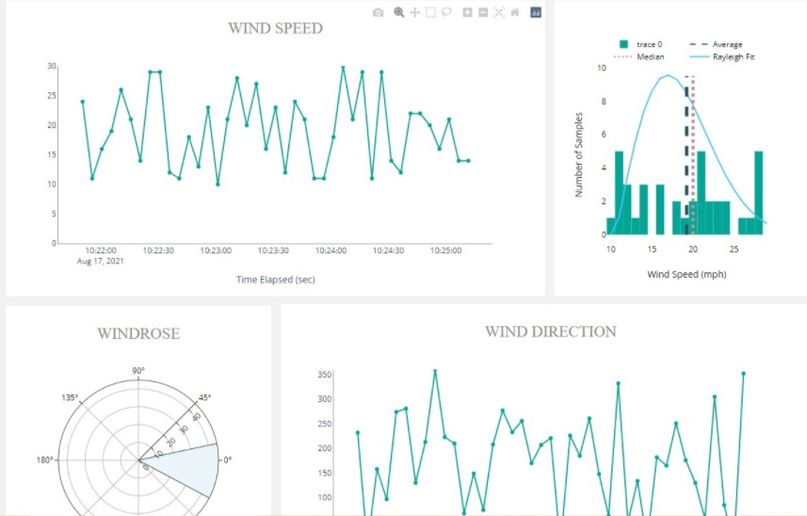Click the Autoscale icon
Viewport: 807px width, 516px height.
click(x=498, y=13)
